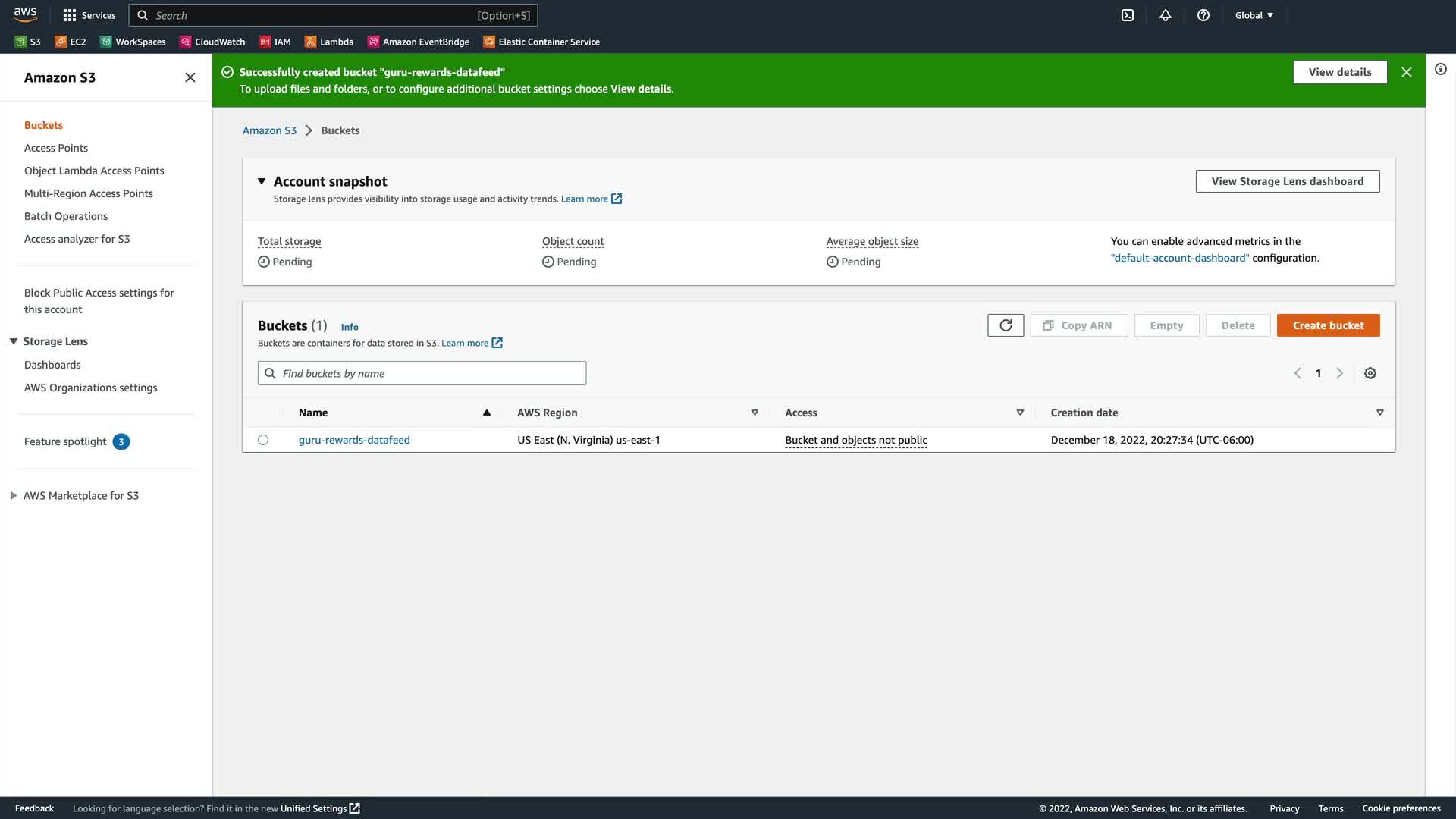Image resolution: width=1456 pixels, height=819 pixels.
Task: Open bucket table preferences gear
Action: (1370, 373)
